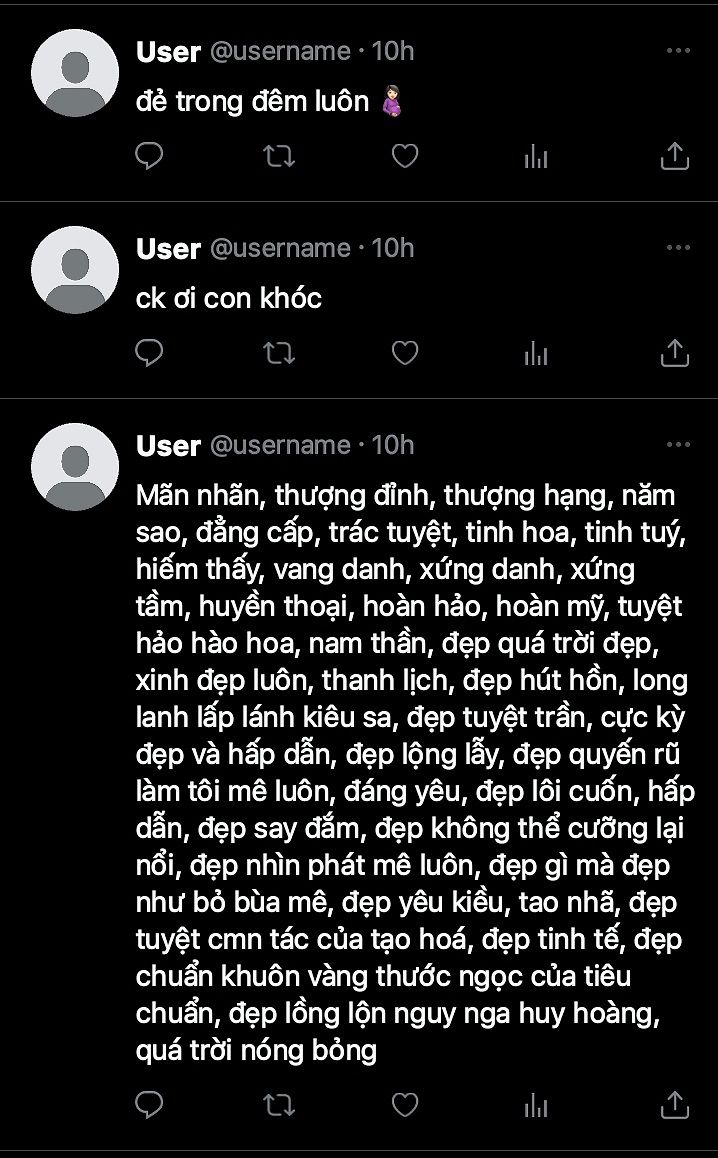Reply to the 'đẻ trong đêm luôn' tweet
The height and width of the screenshot is (1158, 718).
point(149,156)
